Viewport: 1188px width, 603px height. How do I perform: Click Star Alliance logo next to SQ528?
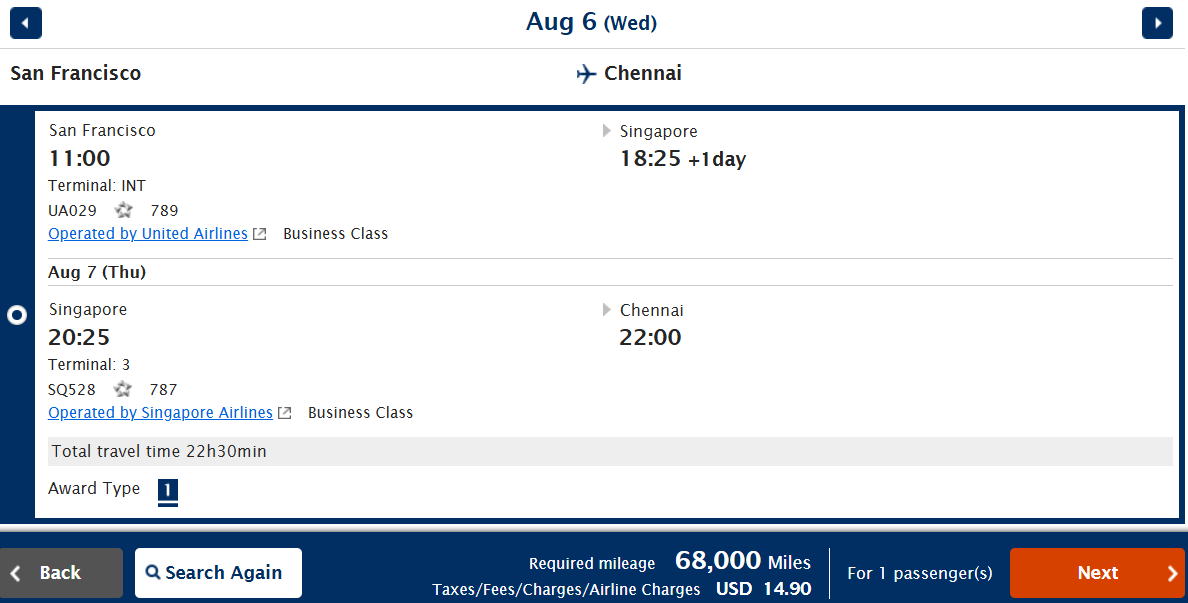[x=123, y=389]
